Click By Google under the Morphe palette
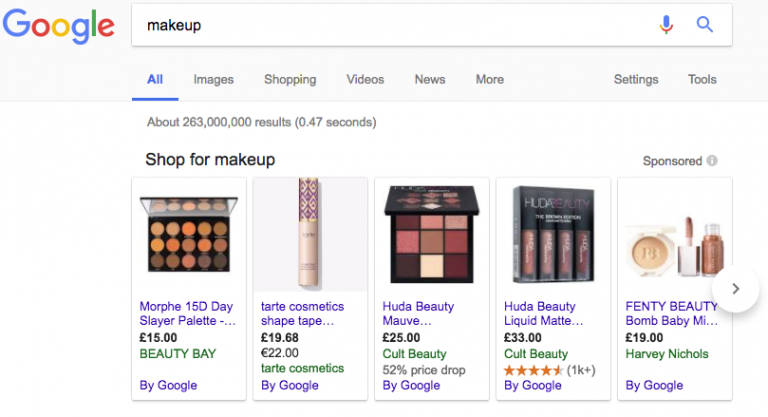 [x=168, y=385]
